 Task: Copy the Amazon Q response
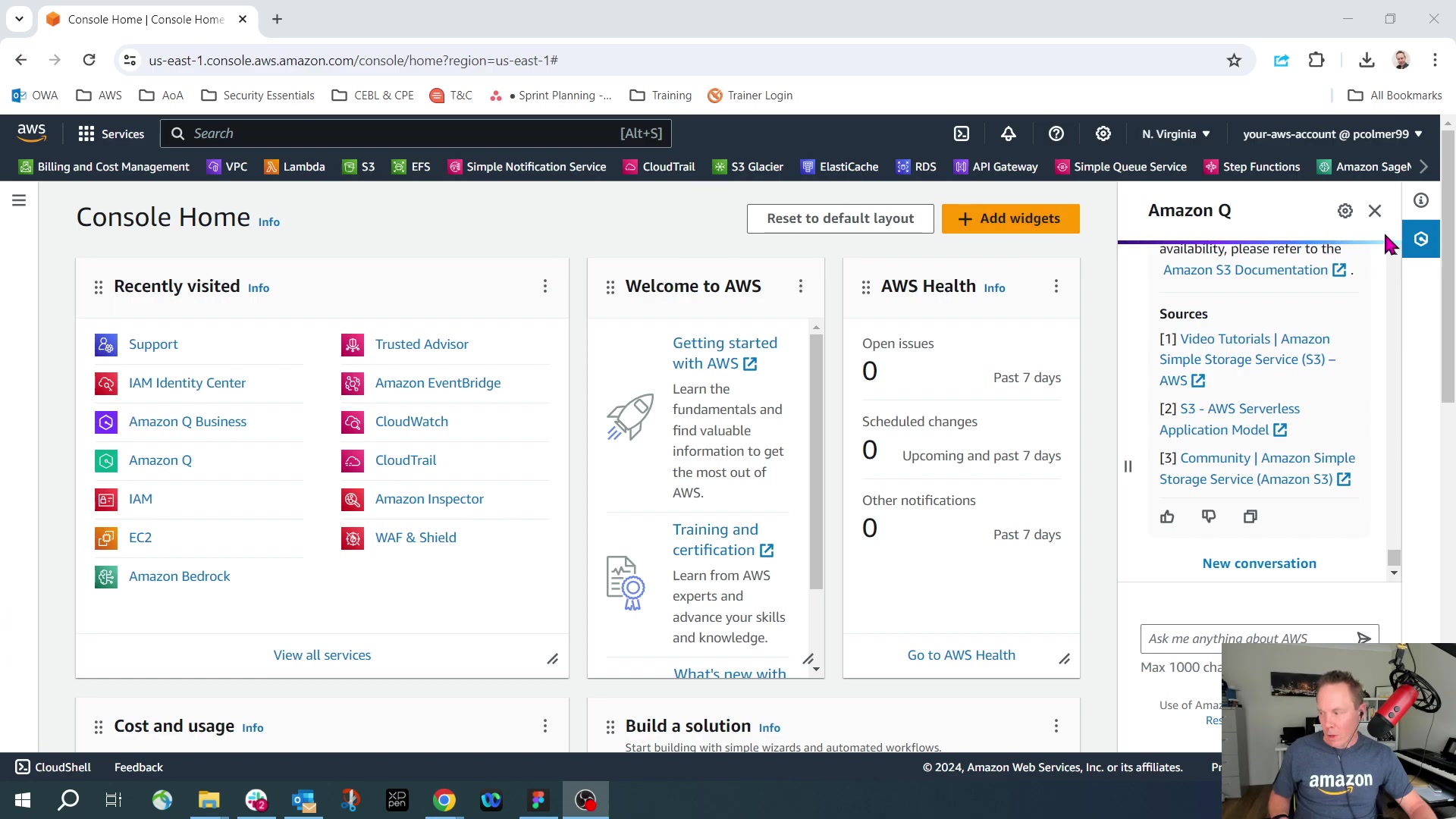point(1250,516)
